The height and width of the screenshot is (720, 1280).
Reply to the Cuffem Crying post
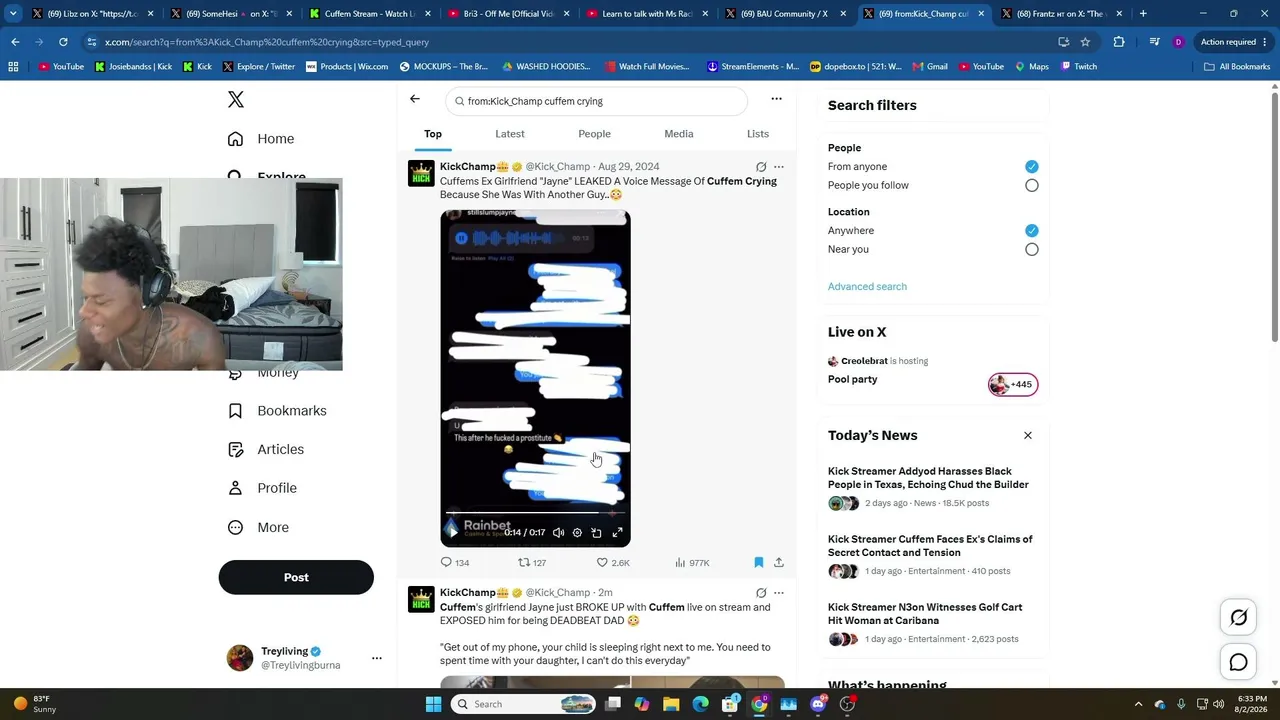(455, 563)
